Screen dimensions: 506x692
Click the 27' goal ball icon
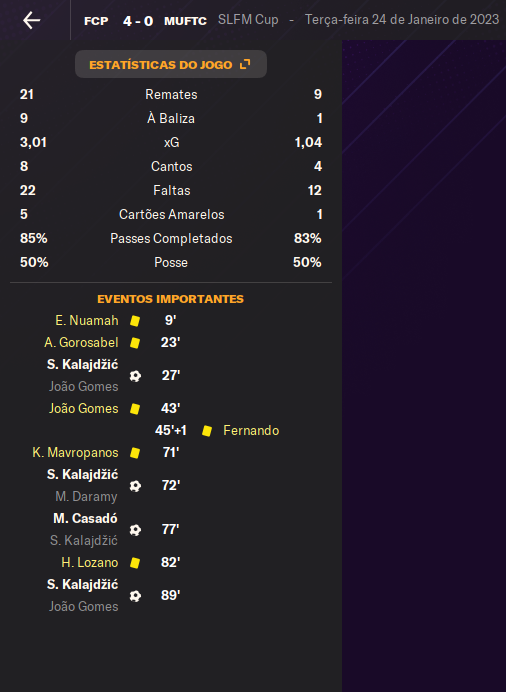click(135, 376)
